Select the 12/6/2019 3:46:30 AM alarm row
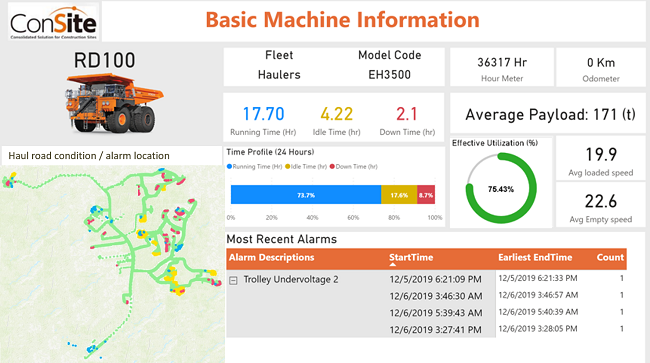 tap(427, 296)
